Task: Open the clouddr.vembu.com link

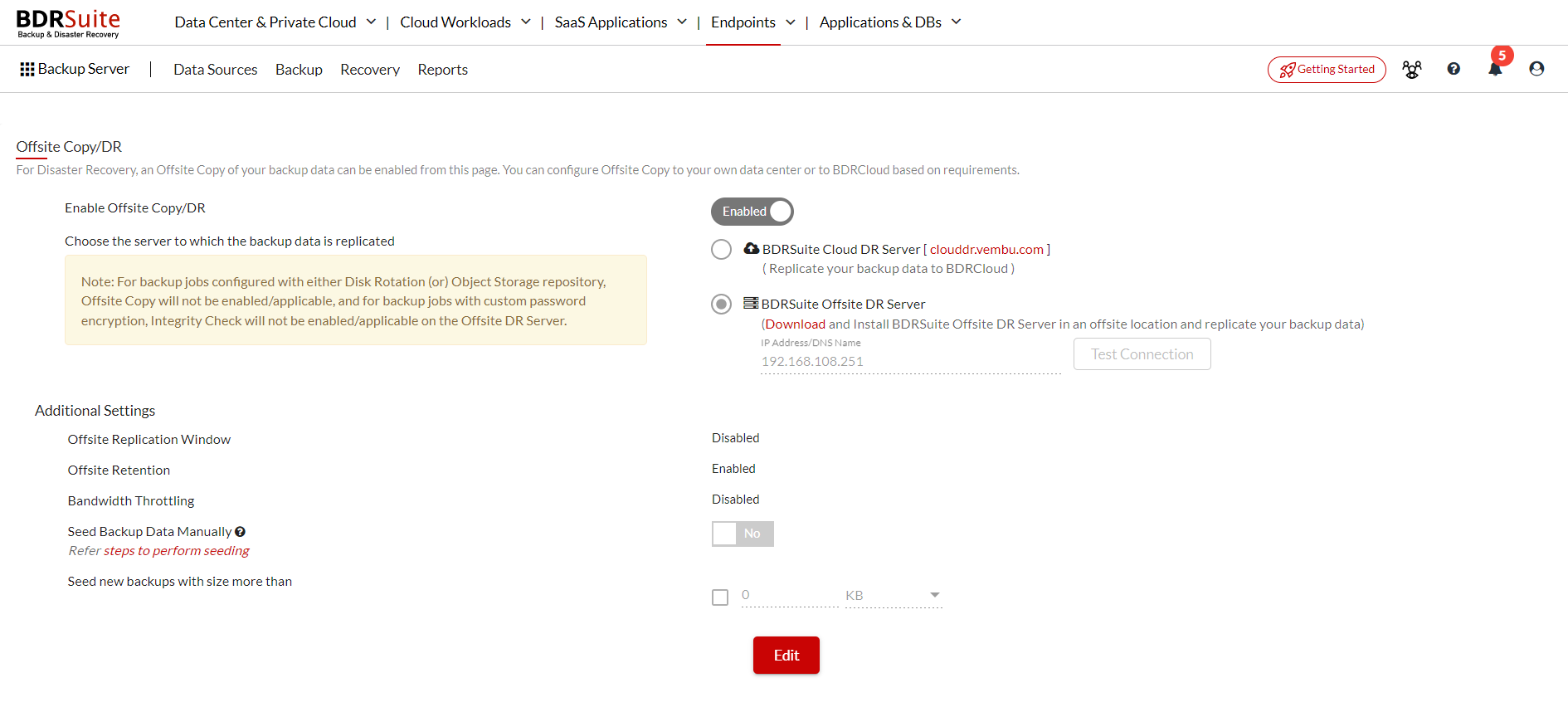Action: 986,249
